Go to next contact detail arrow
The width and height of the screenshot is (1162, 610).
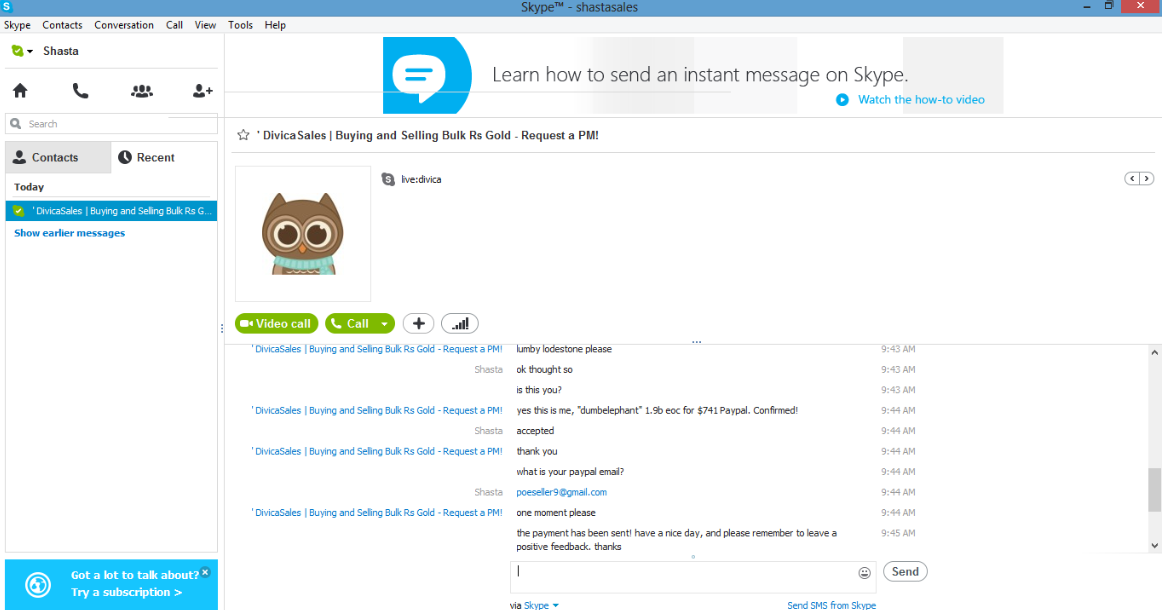pyautogui.click(x=1146, y=179)
